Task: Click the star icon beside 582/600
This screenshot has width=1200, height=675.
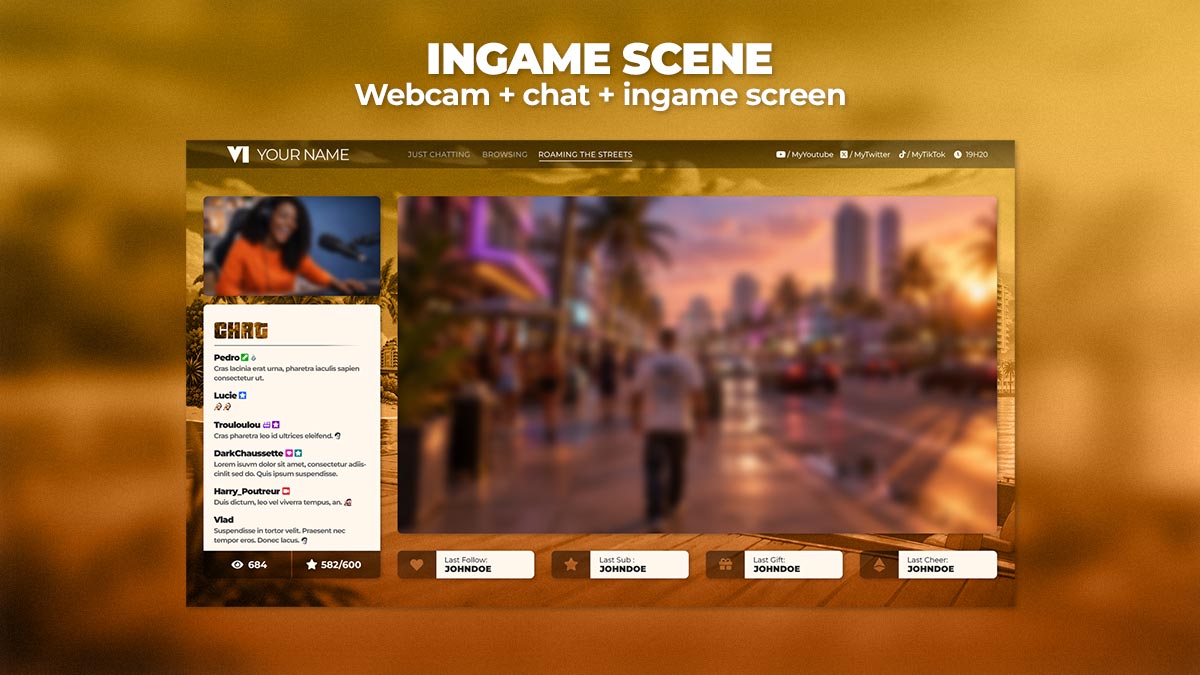Action: coord(311,564)
